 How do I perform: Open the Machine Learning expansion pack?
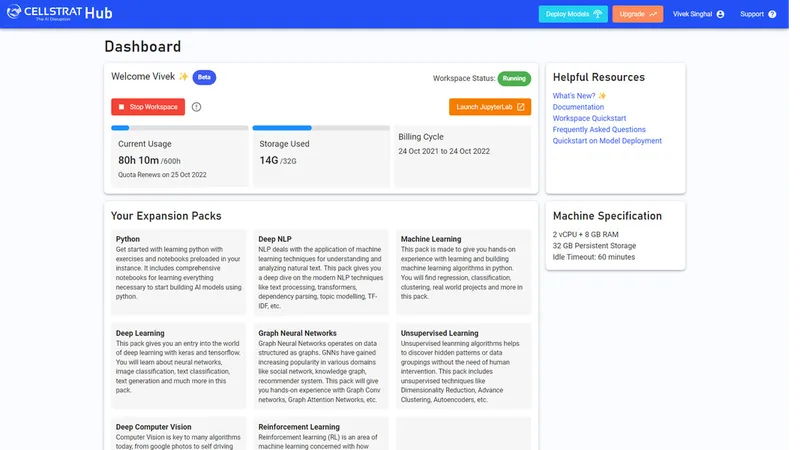[463, 271]
